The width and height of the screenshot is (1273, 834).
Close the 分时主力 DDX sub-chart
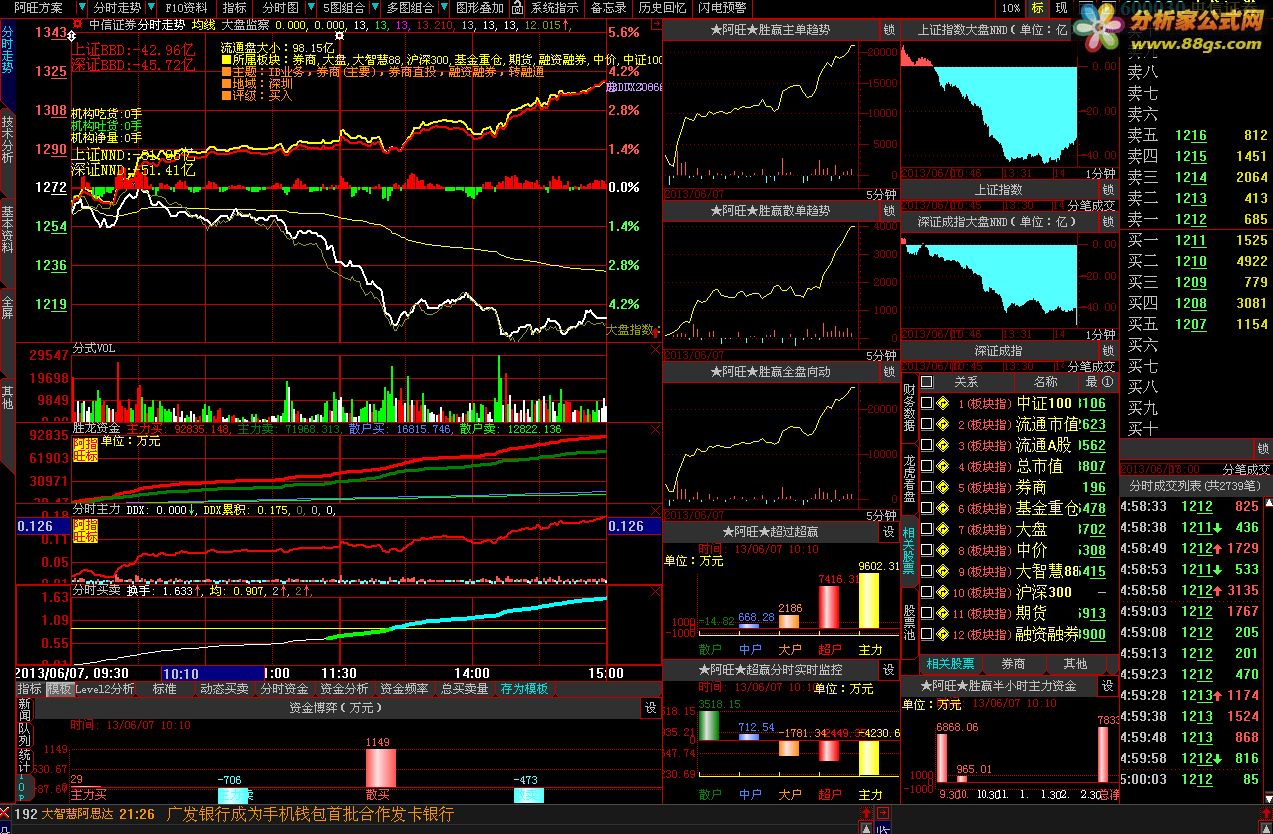655,509
